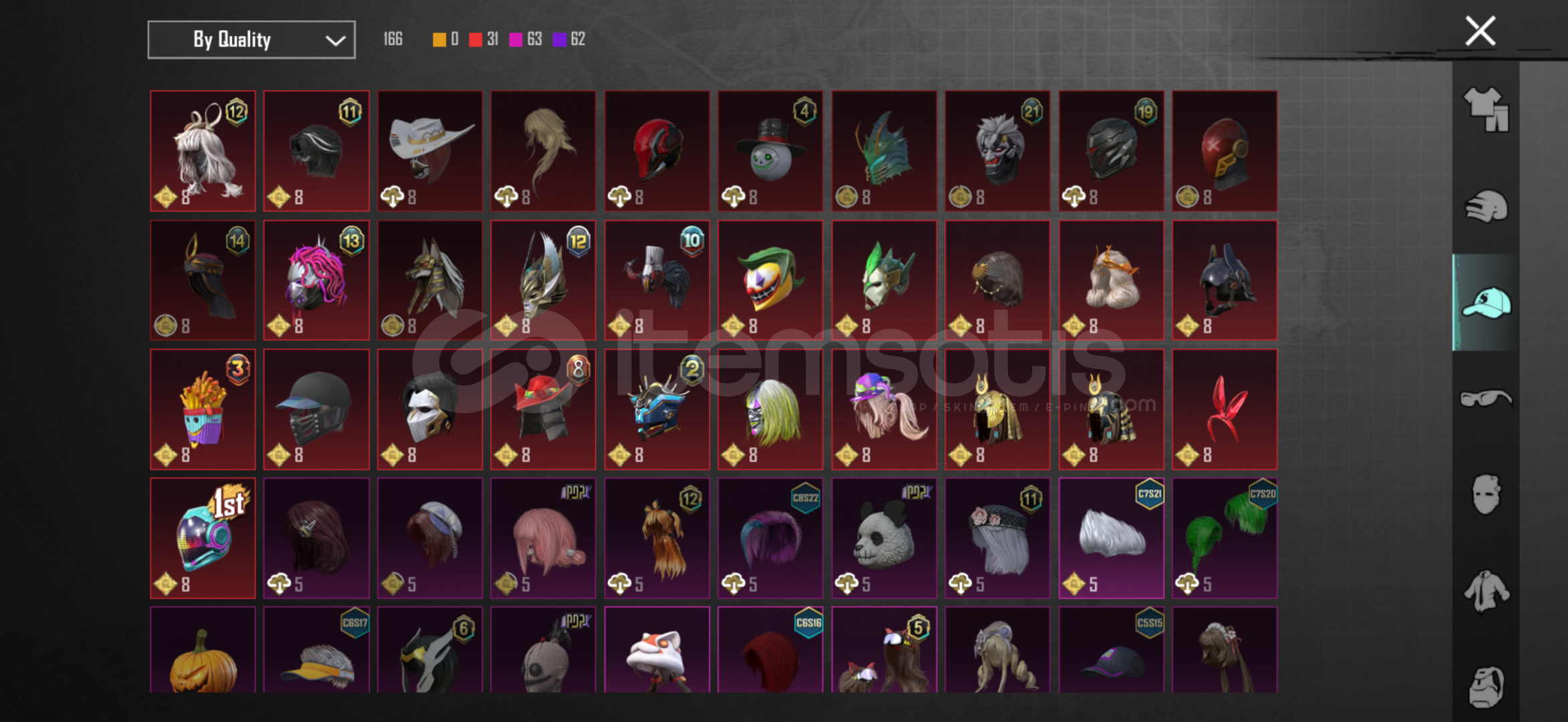Click the pink quality filter swatch showing 63

point(515,39)
